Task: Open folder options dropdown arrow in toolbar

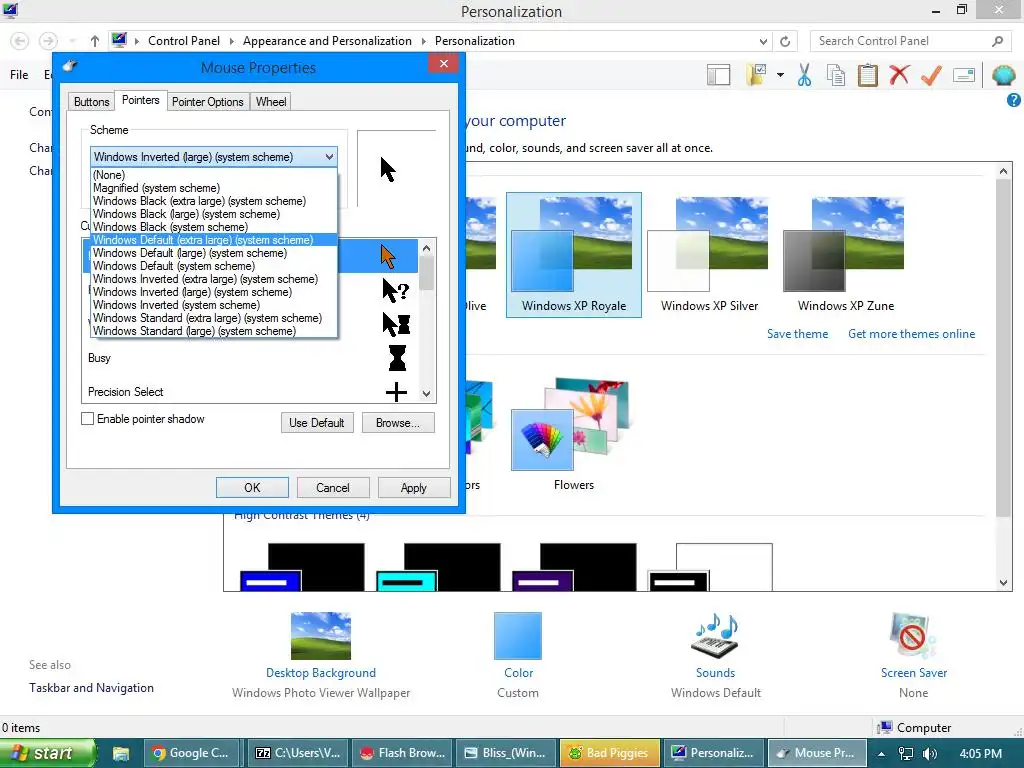Action: tap(780, 75)
